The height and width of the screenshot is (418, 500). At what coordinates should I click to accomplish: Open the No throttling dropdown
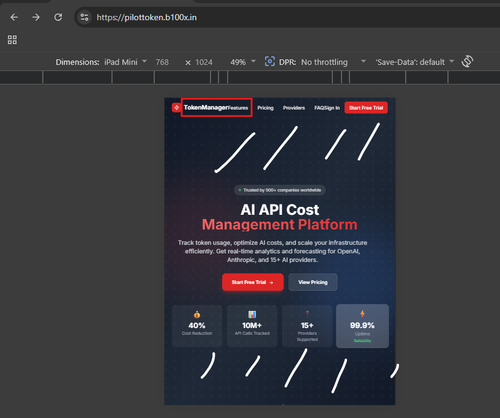pos(333,62)
